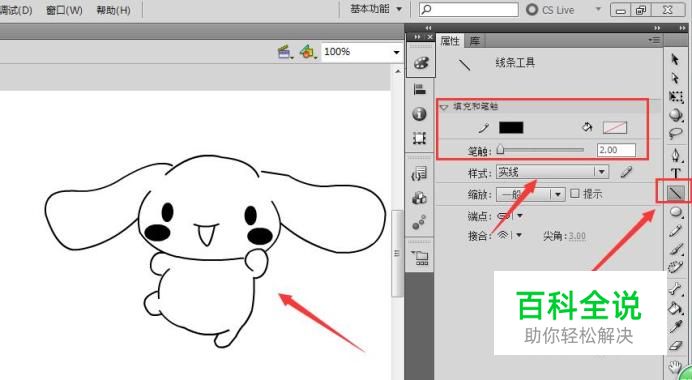Select the Text (T) tool
The image size is (692, 380).
(675, 173)
